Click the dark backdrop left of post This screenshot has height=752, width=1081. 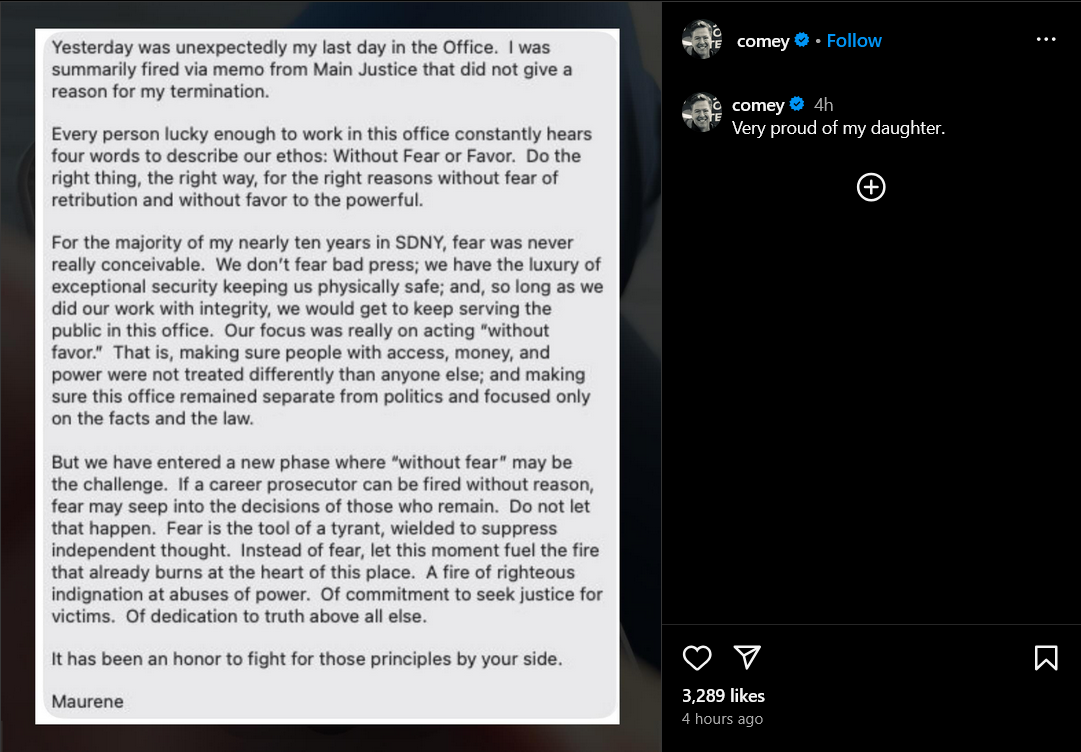(x=17, y=376)
